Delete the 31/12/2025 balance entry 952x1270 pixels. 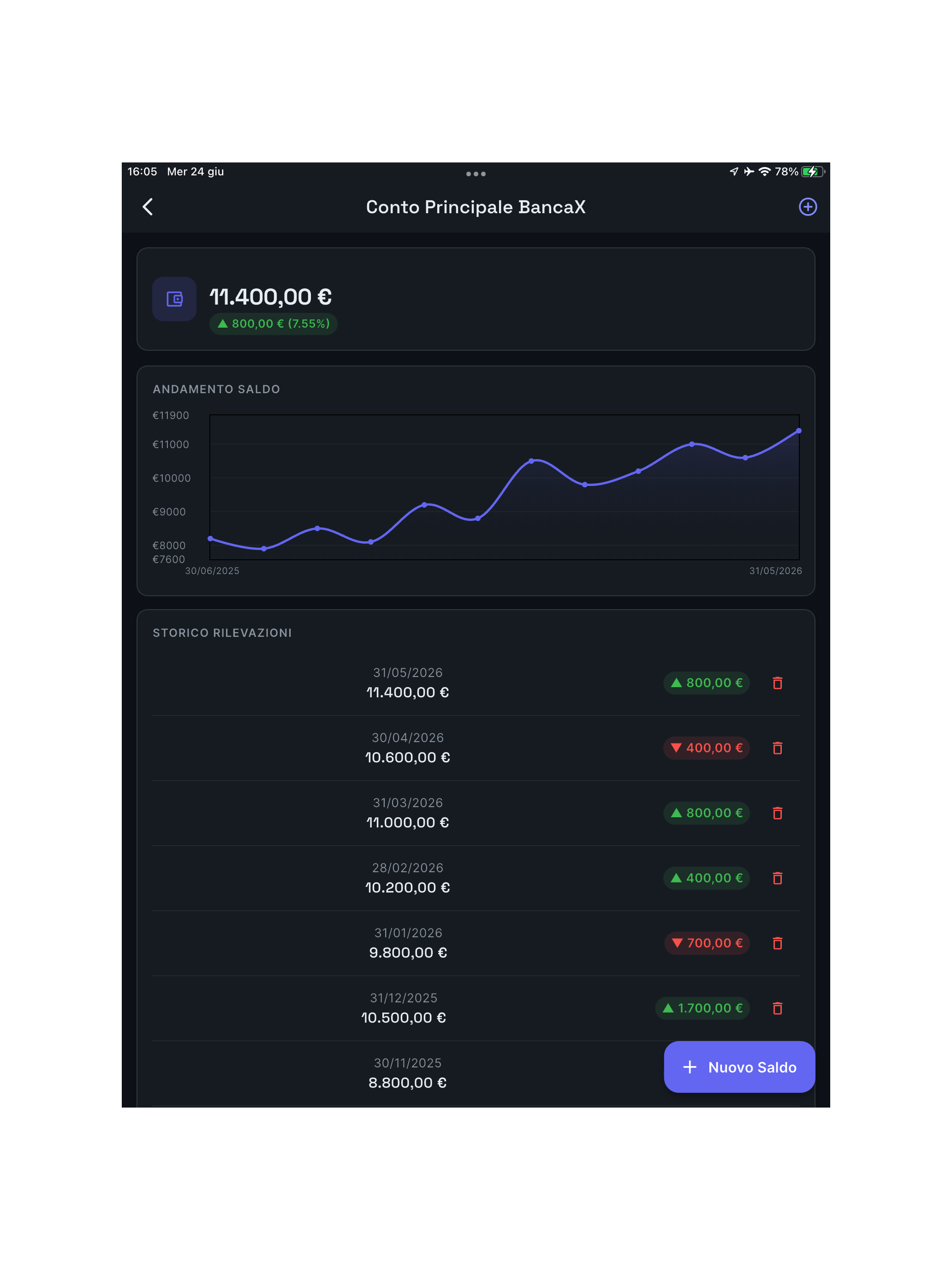pyautogui.click(x=777, y=1007)
